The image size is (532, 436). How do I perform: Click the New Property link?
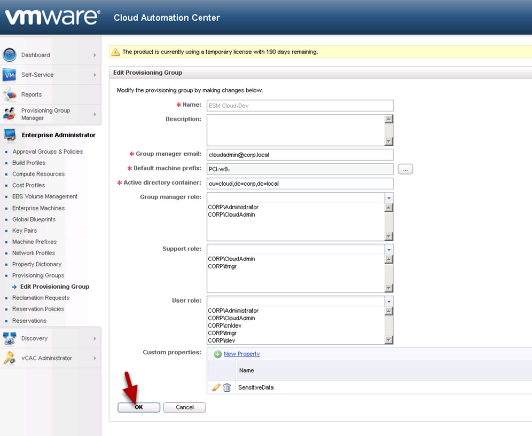click(242, 354)
